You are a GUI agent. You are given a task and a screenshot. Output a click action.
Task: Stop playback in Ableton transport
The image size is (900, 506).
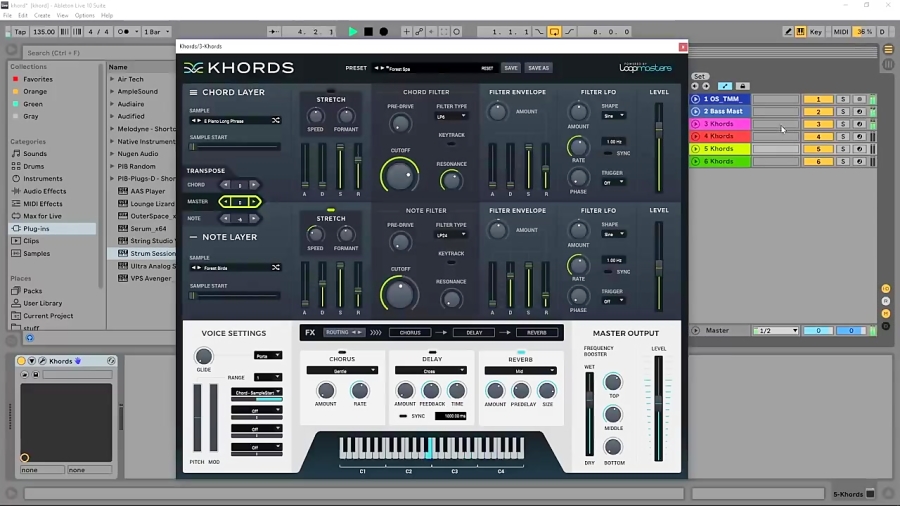pos(368,32)
